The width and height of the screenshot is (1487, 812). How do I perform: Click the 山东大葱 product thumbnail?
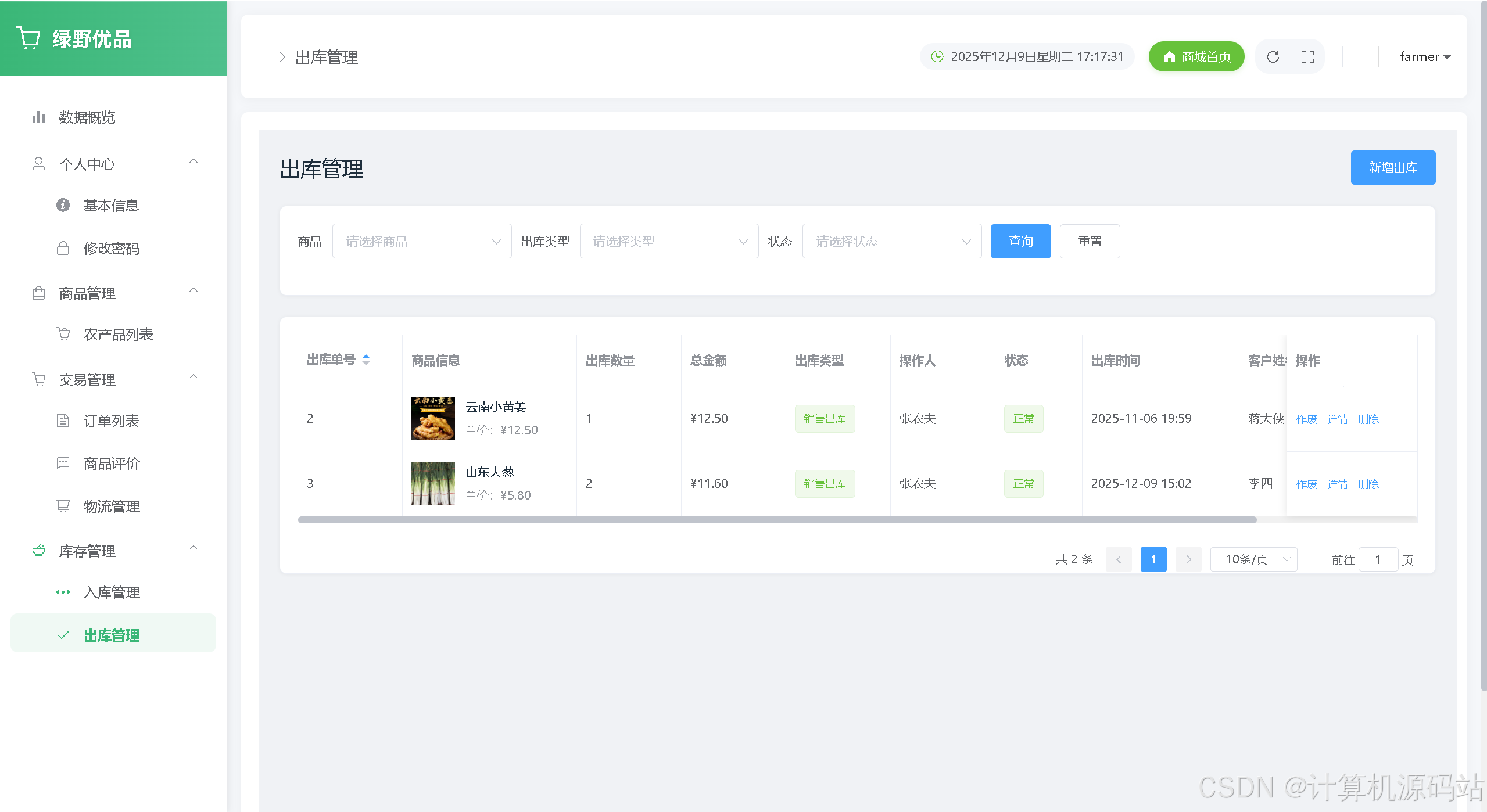(433, 483)
